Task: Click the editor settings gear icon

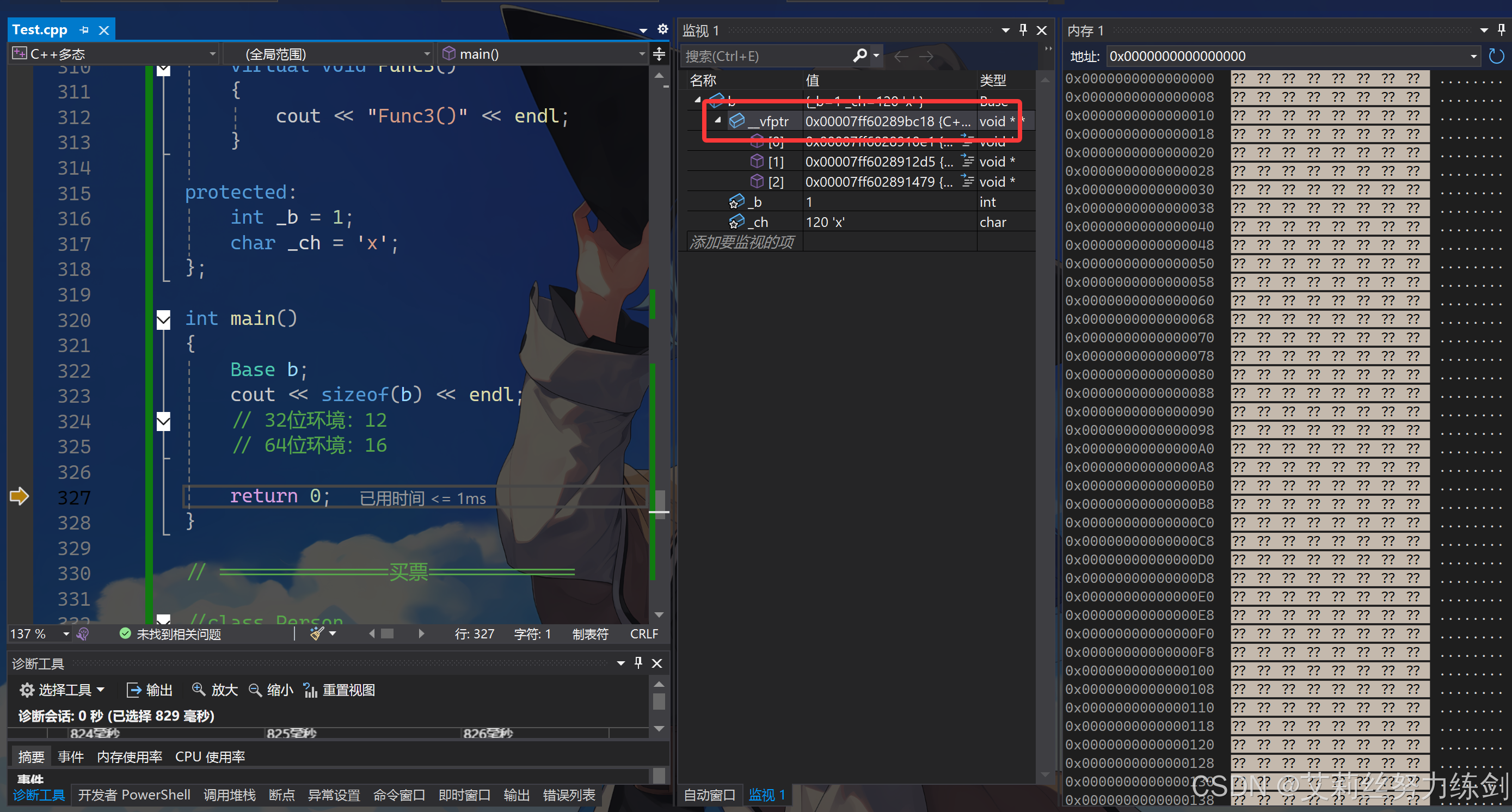Action: 663,29
